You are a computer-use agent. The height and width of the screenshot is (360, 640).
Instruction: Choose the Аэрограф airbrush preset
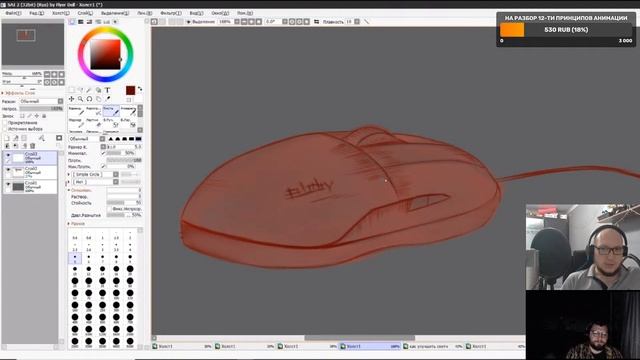tap(93, 111)
